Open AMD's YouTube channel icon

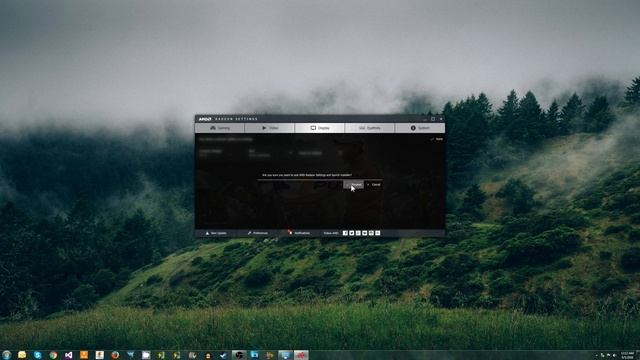click(364, 233)
